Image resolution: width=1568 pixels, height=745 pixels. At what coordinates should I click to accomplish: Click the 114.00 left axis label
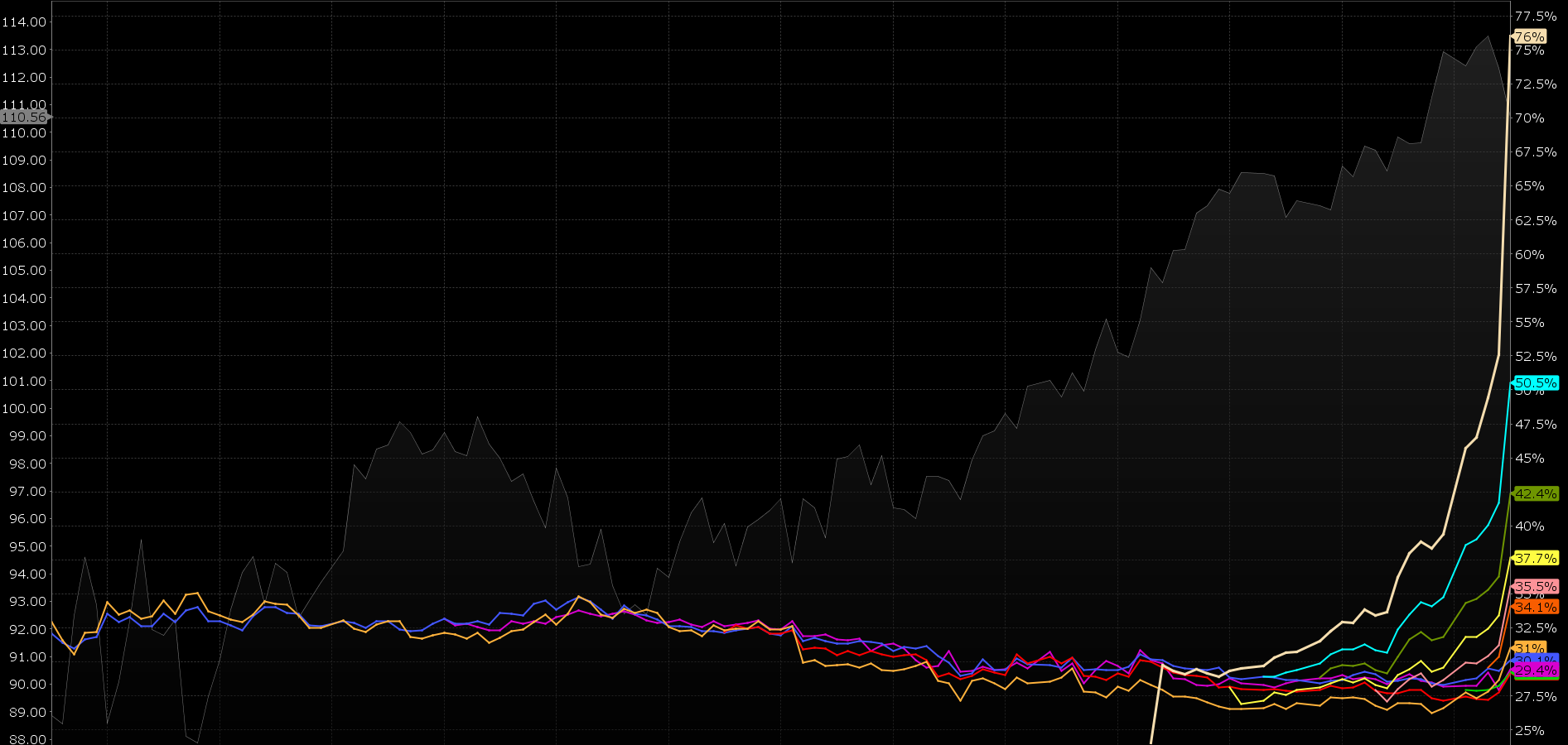(24, 22)
